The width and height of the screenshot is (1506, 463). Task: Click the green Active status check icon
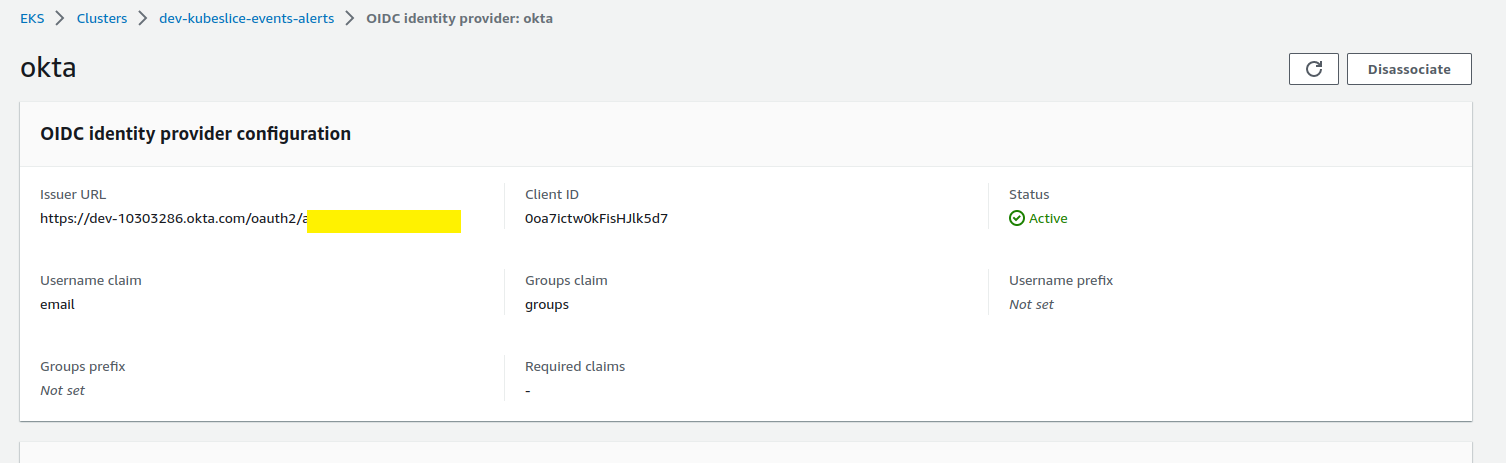click(x=1017, y=218)
